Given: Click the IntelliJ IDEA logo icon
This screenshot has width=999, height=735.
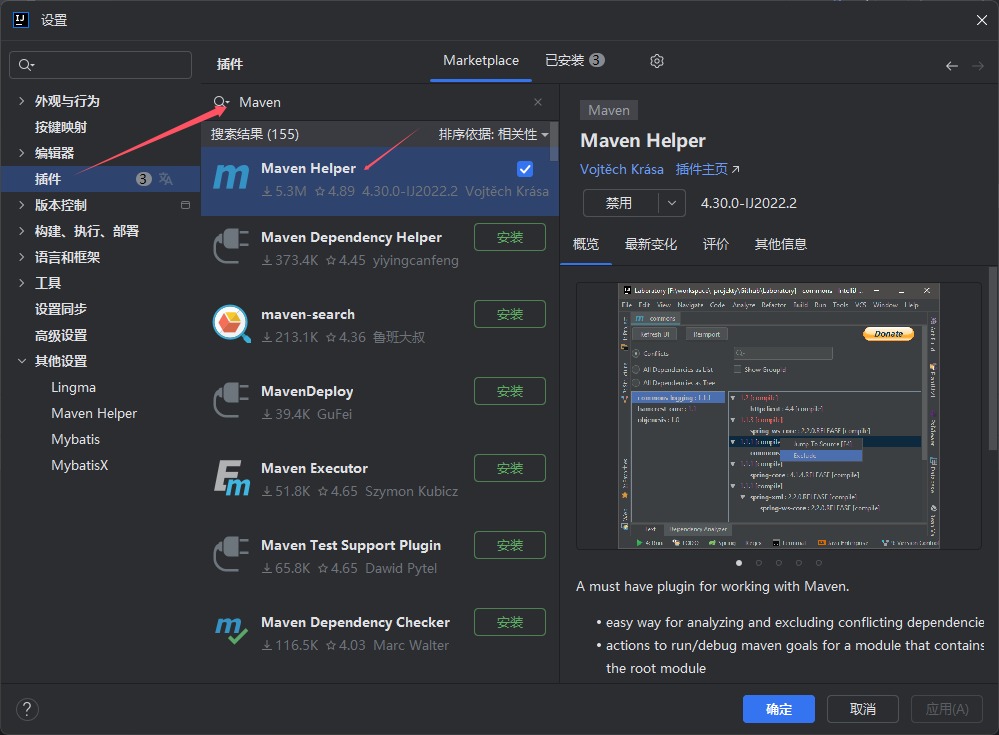Looking at the screenshot, I should pyautogui.click(x=20, y=20).
